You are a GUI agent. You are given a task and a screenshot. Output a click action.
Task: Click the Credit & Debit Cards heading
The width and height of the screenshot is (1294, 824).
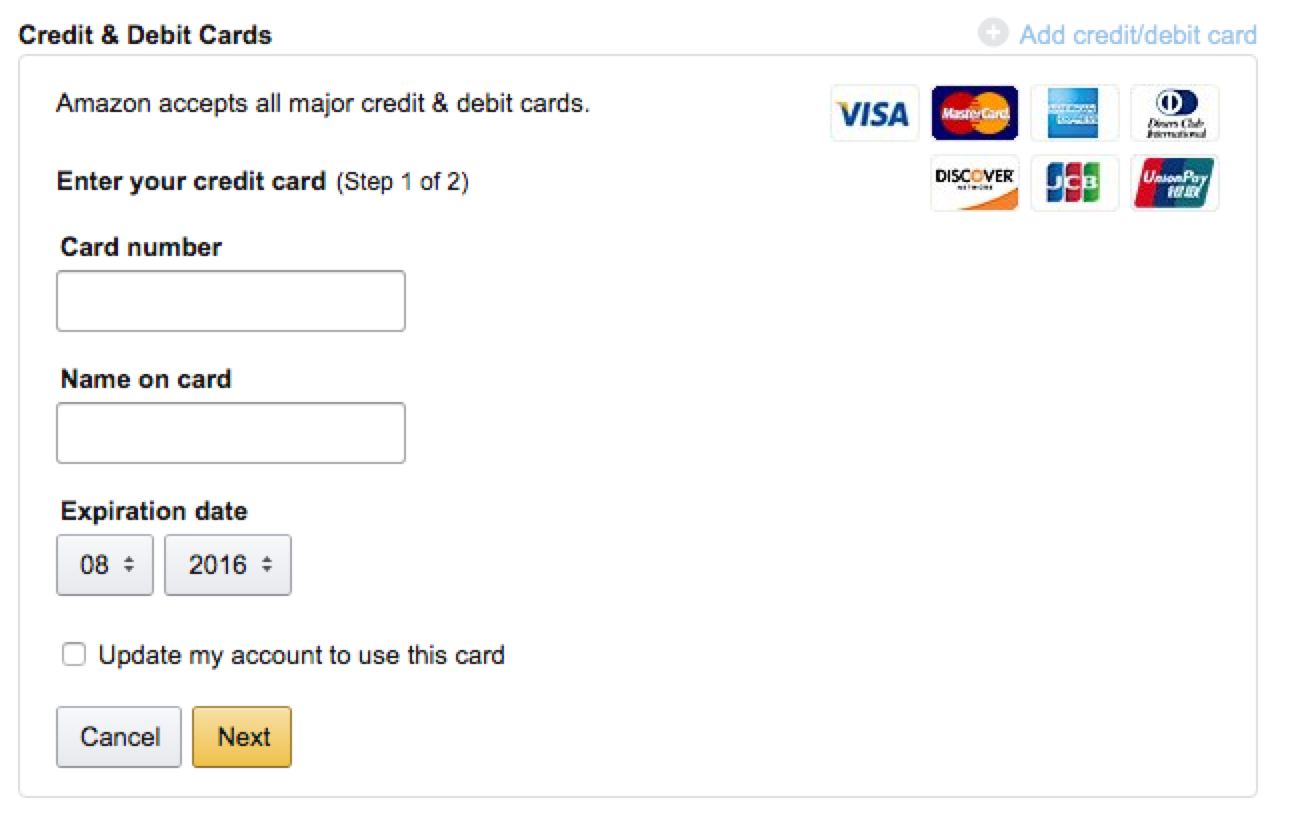pyautogui.click(x=146, y=35)
